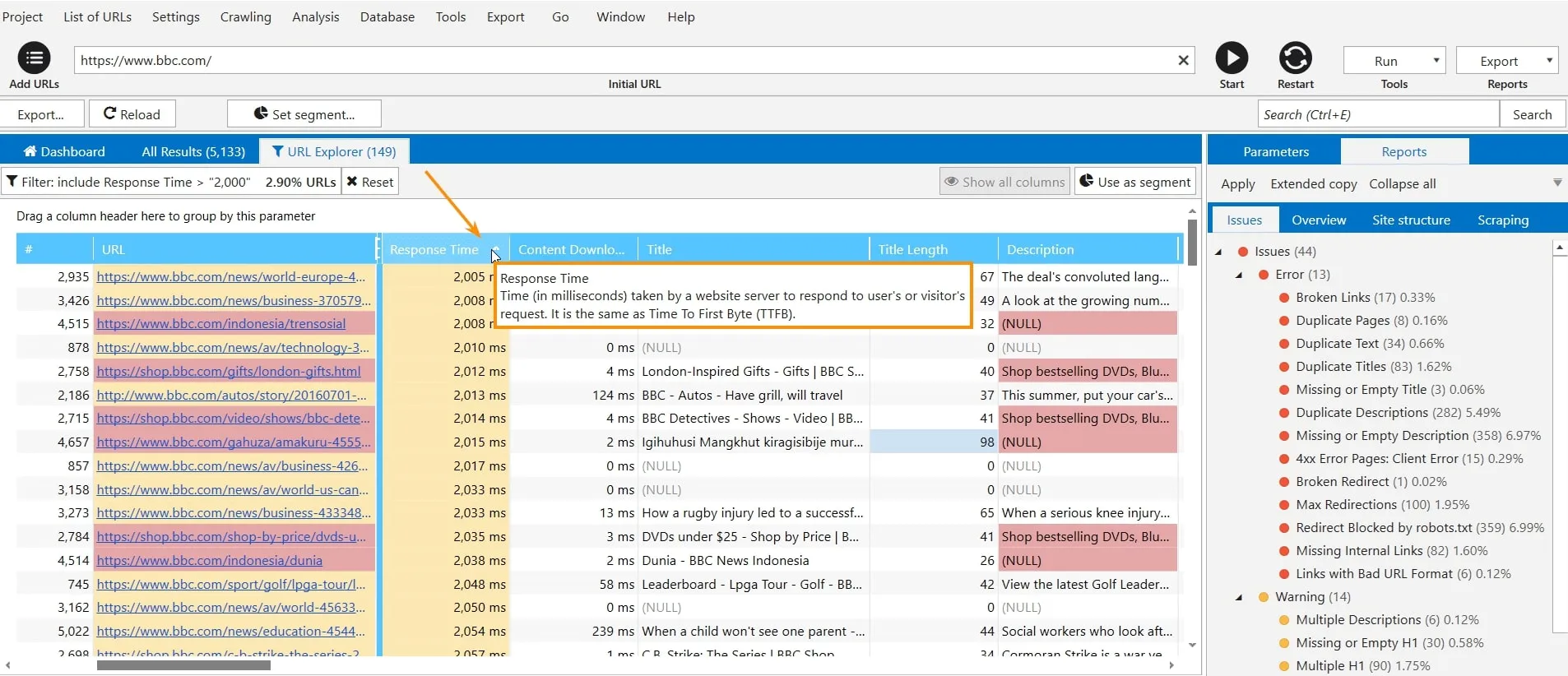Open the Export reports dropdown
Image resolution: width=1568 pixels, height=676 pixels.
(x=1507, y=61)
